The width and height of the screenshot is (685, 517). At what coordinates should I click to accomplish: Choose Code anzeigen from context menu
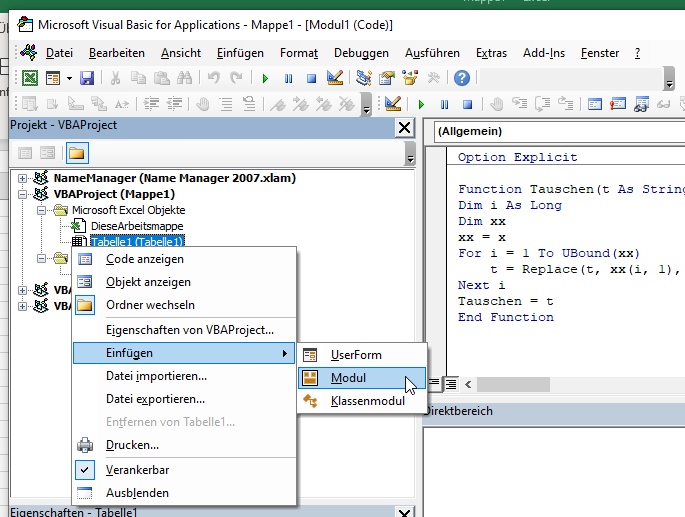[x=184, y=259]
